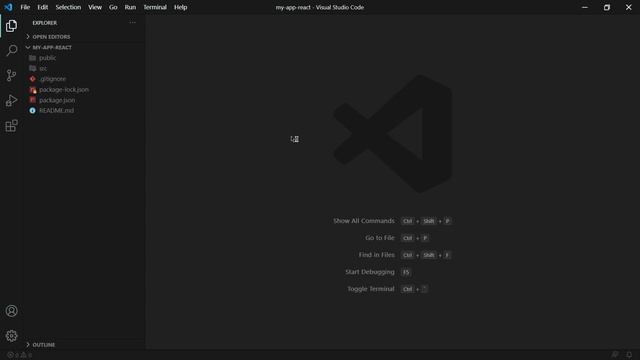Image resolution: width=640 pixels, height=360 pixels.
Task: Click the git icon beside .gitignore
Action: 33,79
